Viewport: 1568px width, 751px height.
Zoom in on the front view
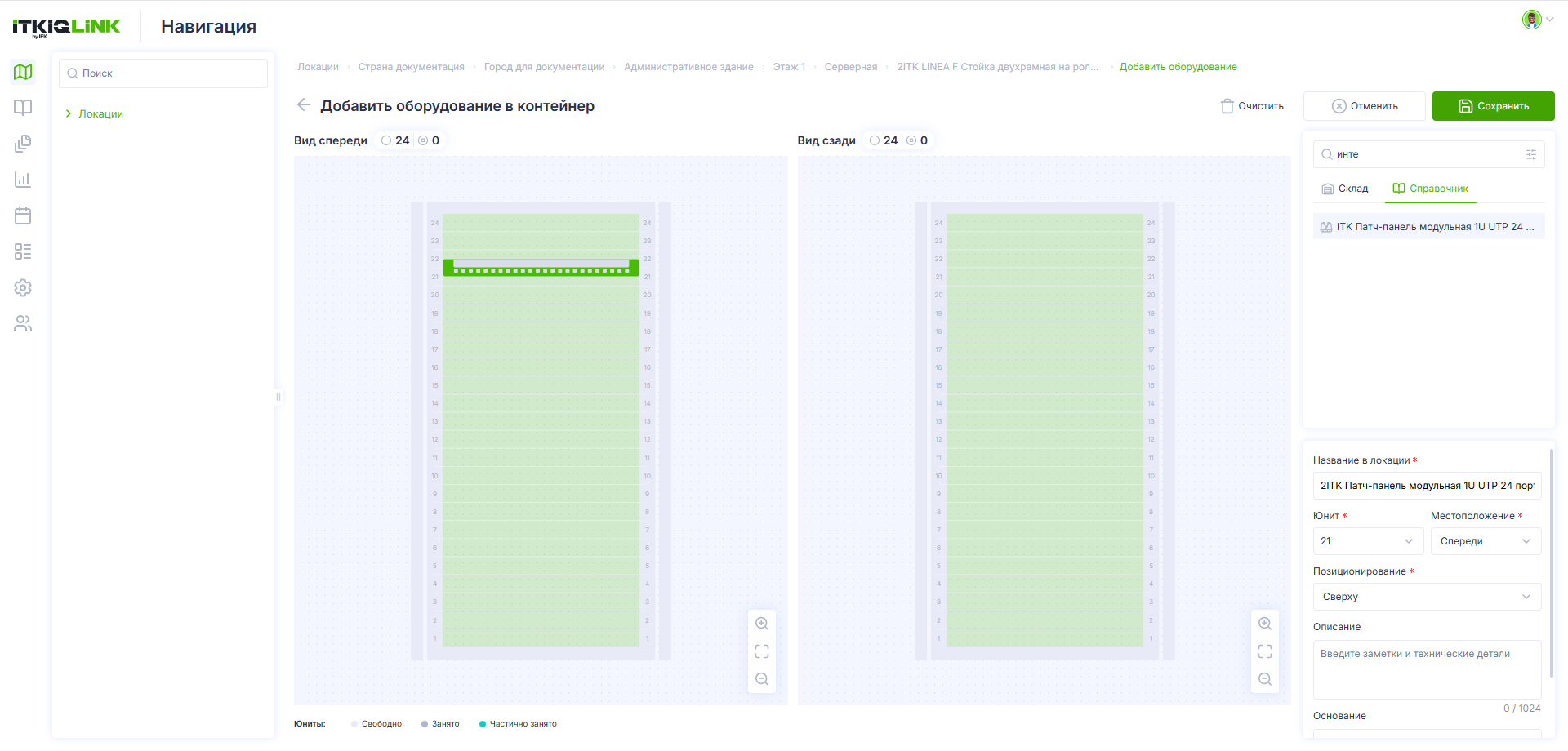pos(762,624)
